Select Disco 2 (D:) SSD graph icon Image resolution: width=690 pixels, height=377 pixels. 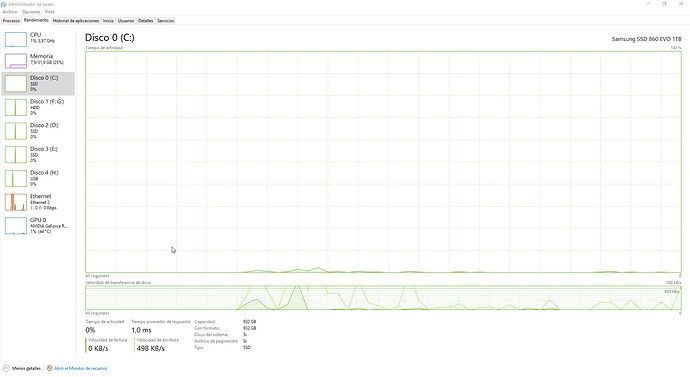click(x=16, y=131)
